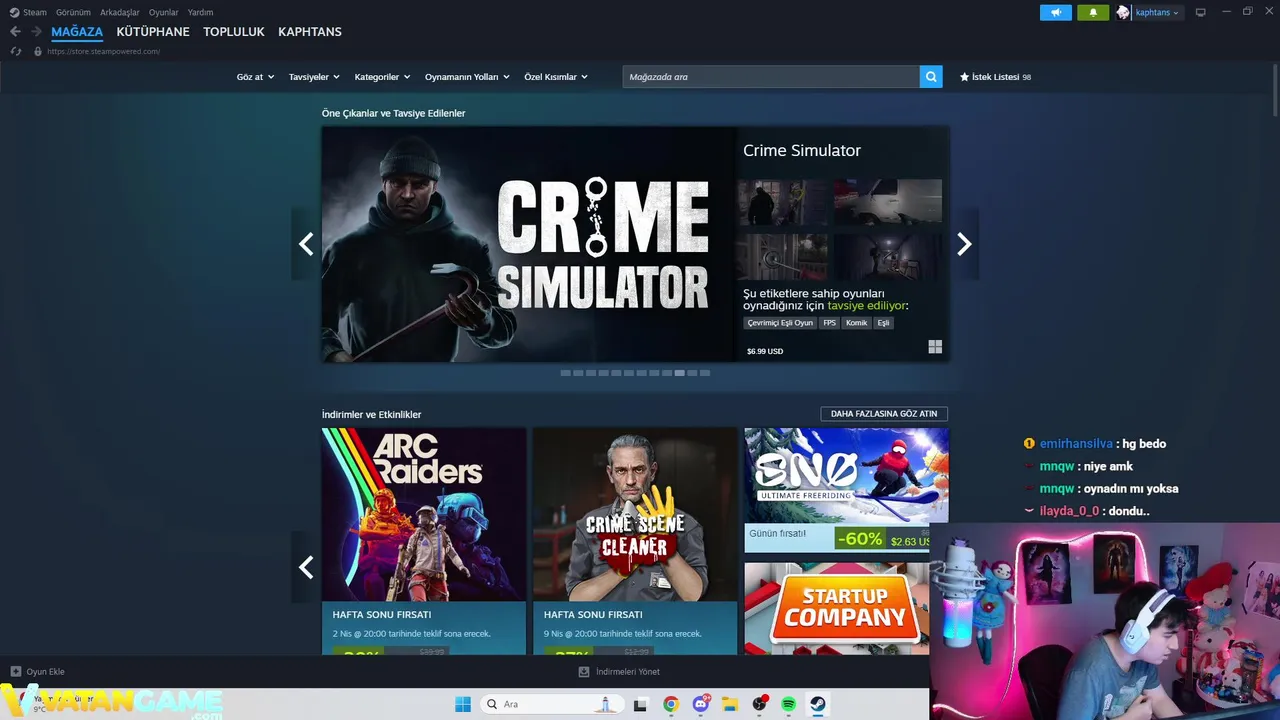Switch to the KÜTÜPHANE tab
Screen dimensions: 1280x720
(x=153, y=32)
